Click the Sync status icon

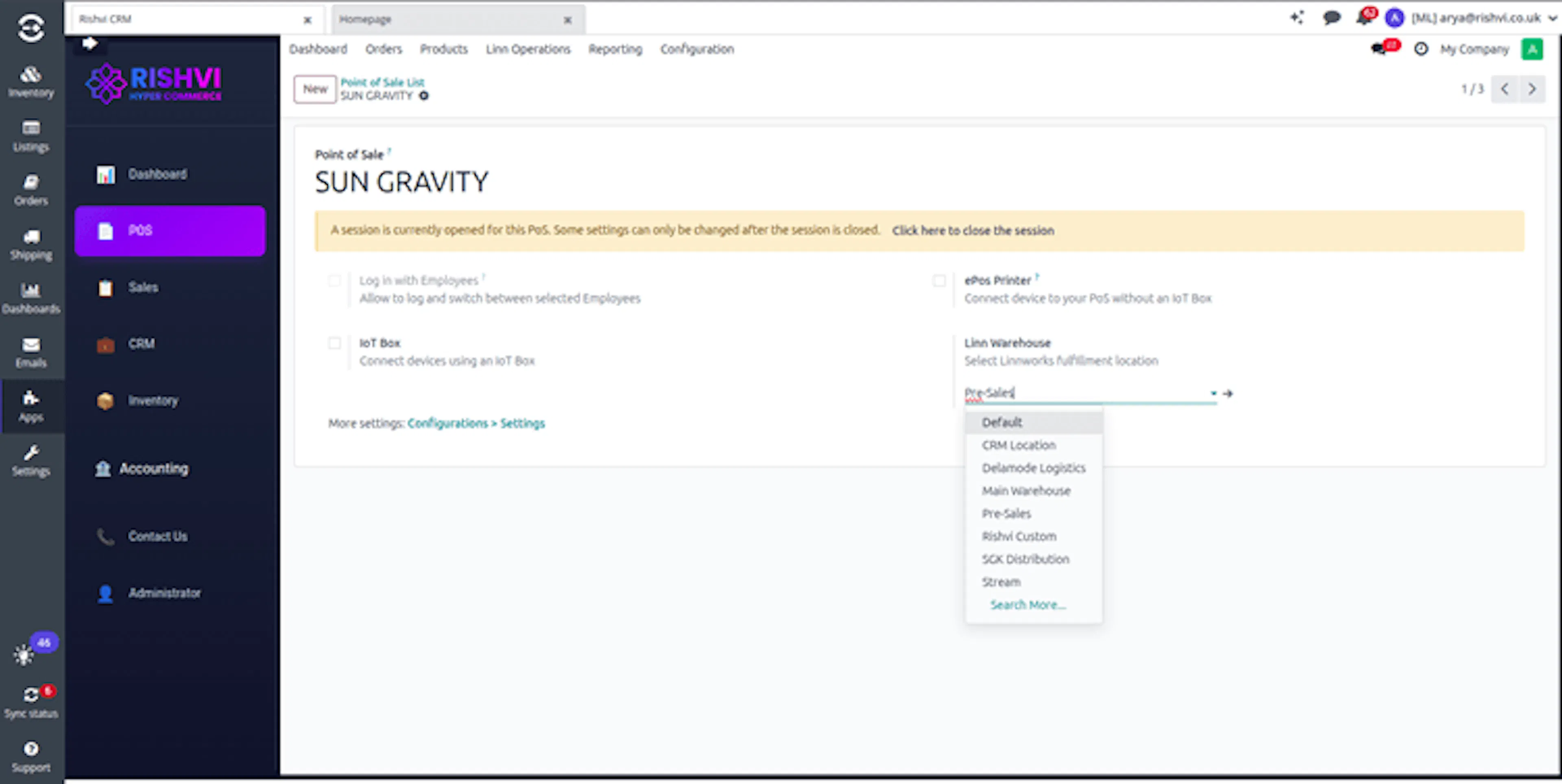click(31, 701)
